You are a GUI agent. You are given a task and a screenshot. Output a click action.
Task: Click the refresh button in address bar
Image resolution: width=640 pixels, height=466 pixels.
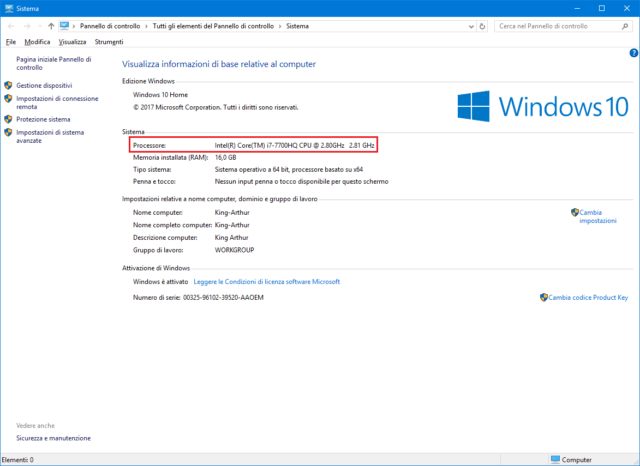(482, 25)
